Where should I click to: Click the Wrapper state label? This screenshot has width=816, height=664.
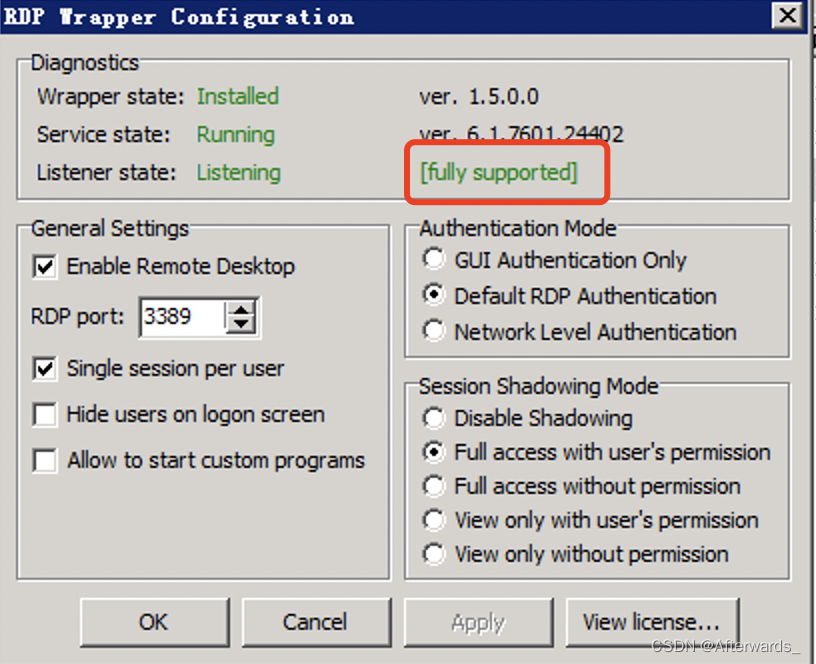pyautogui.click(x=111, y=97)
